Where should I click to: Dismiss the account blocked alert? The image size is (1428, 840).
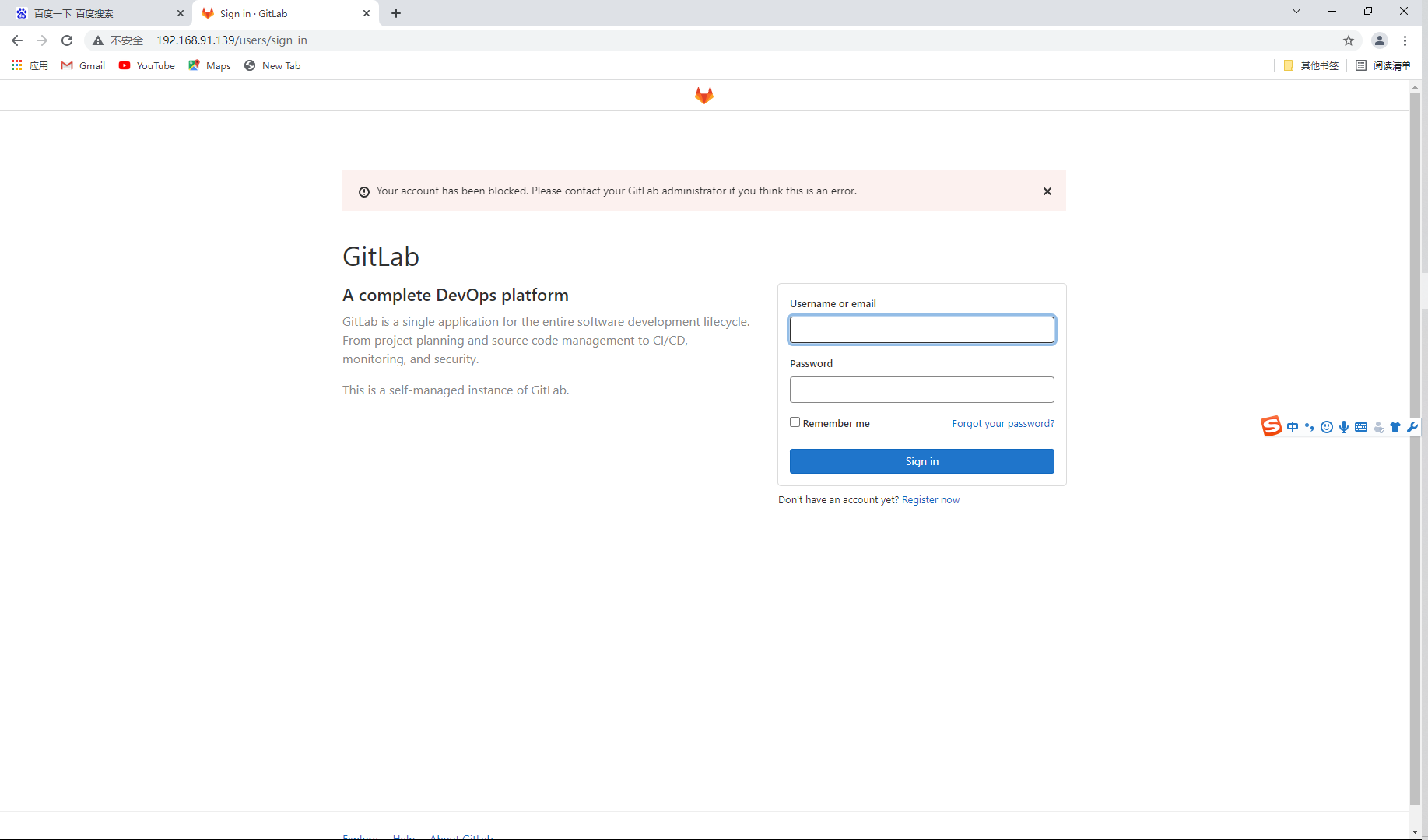(x=1047, y=191)
